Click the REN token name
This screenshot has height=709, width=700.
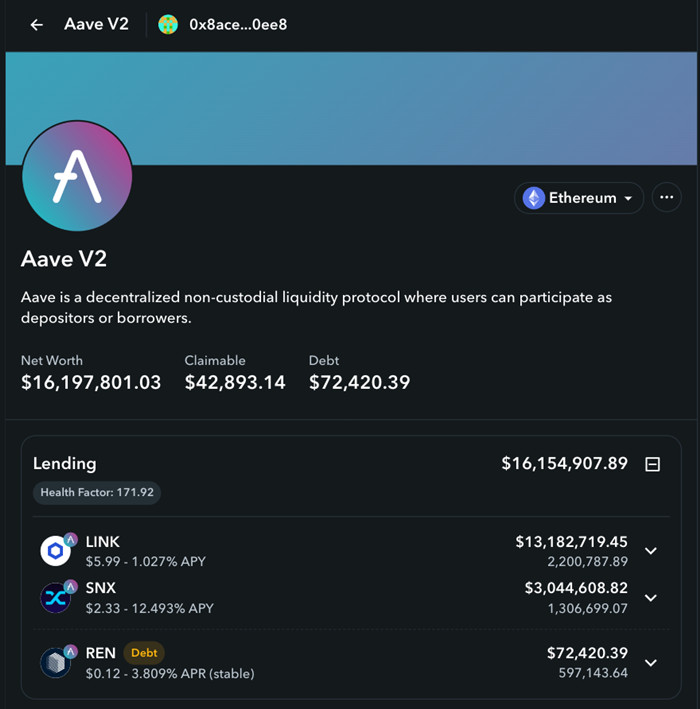101,653
